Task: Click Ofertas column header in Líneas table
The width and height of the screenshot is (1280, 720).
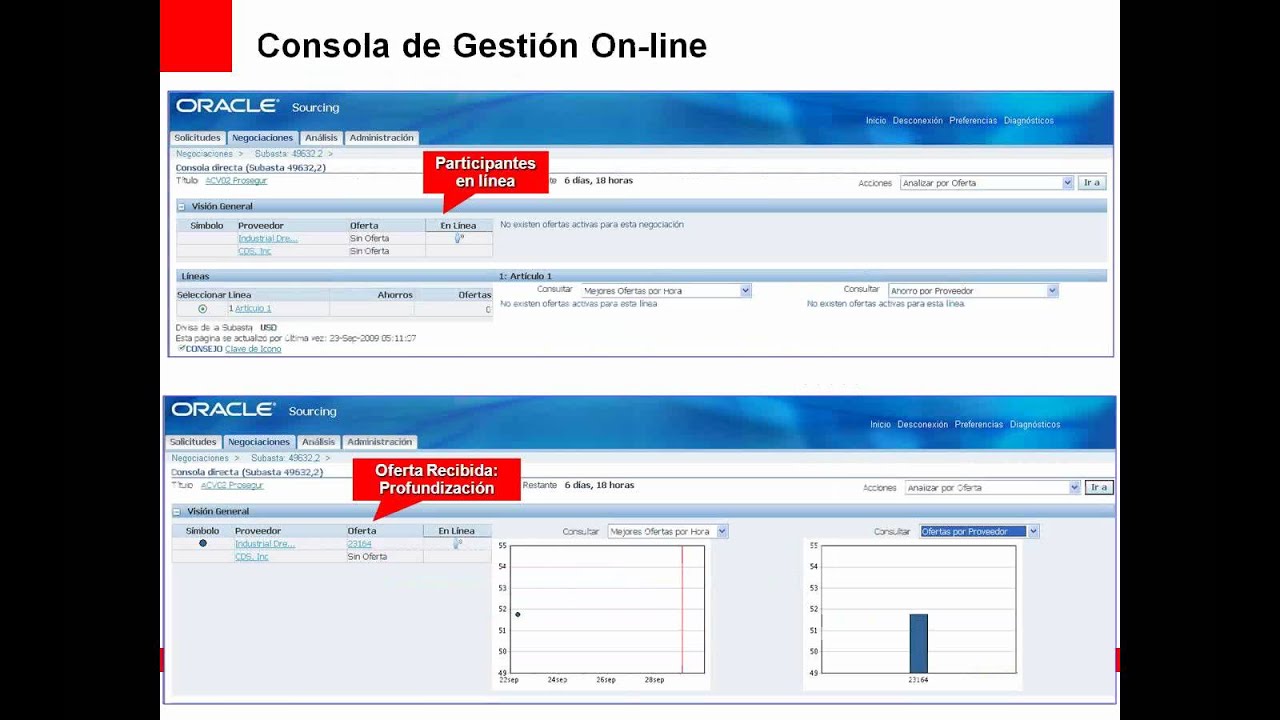Action: click(475, 295)
